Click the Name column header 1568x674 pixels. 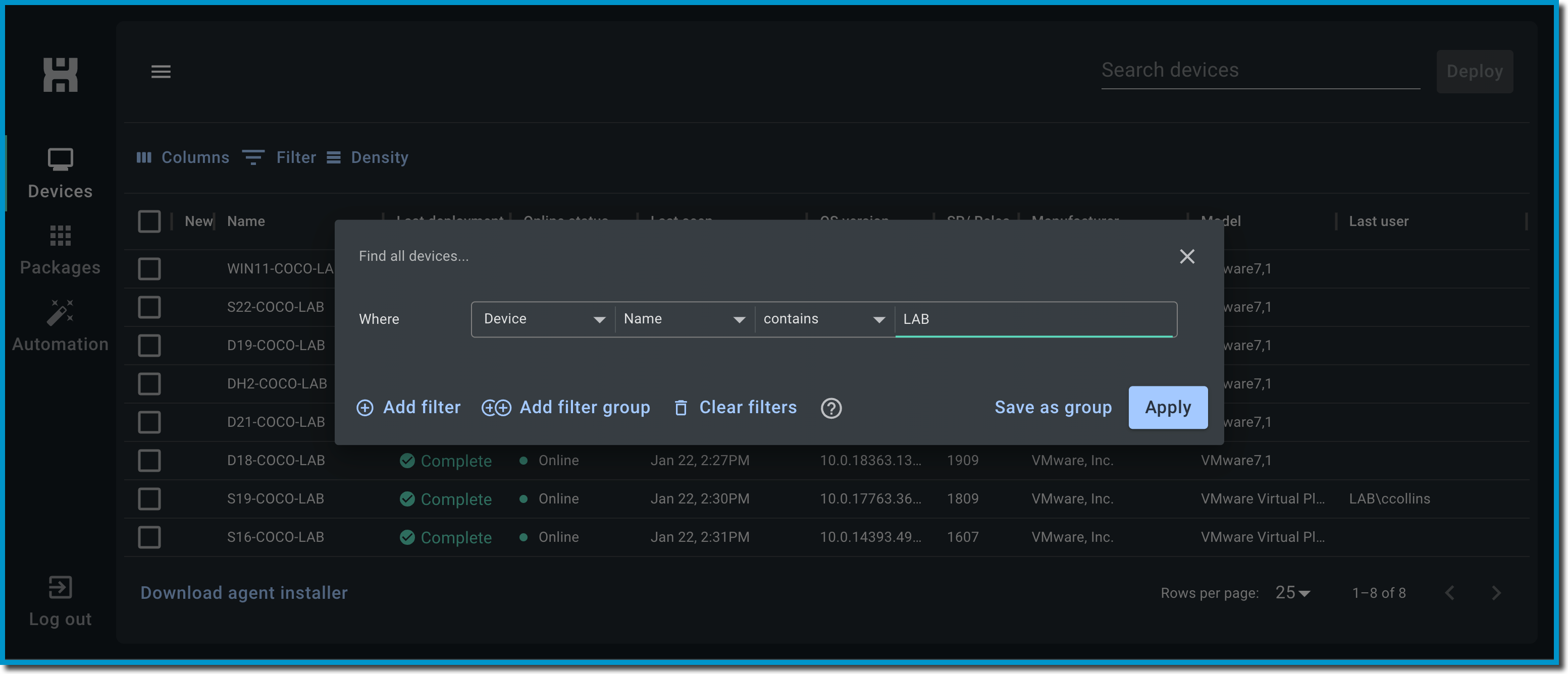point(246,221)
